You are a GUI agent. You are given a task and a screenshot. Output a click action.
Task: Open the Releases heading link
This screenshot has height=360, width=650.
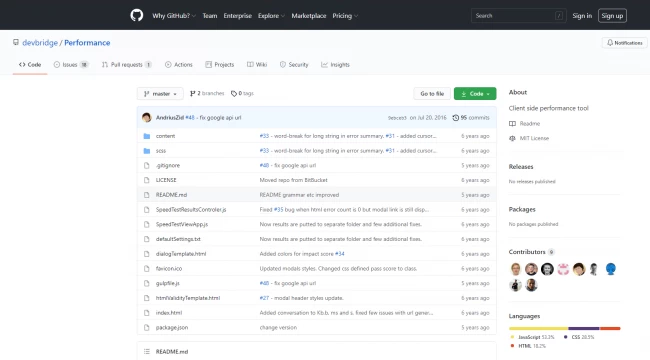click(521, 167)
